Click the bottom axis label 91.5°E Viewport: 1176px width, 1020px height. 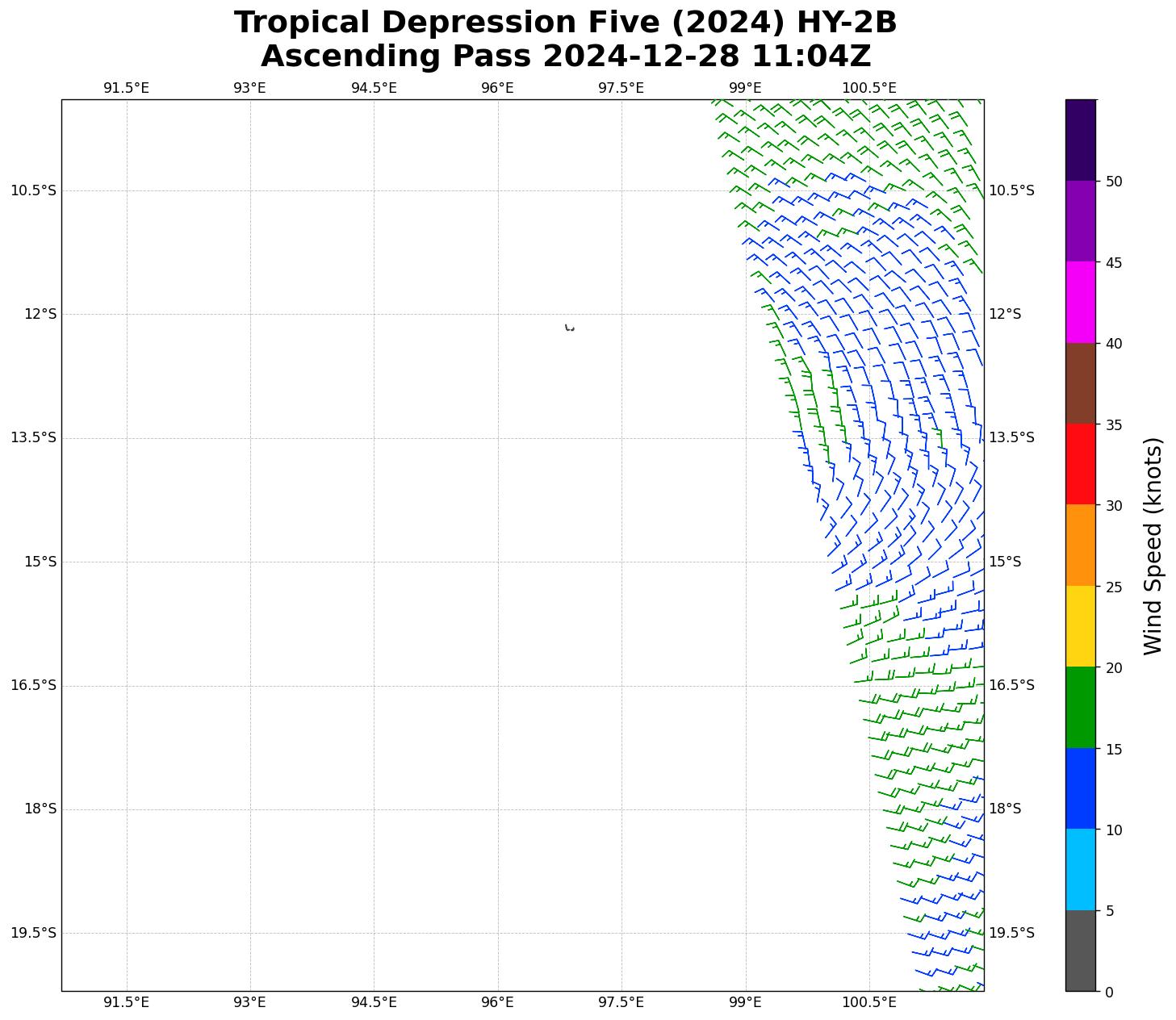pyautogui.click(x=127, y=1002)
